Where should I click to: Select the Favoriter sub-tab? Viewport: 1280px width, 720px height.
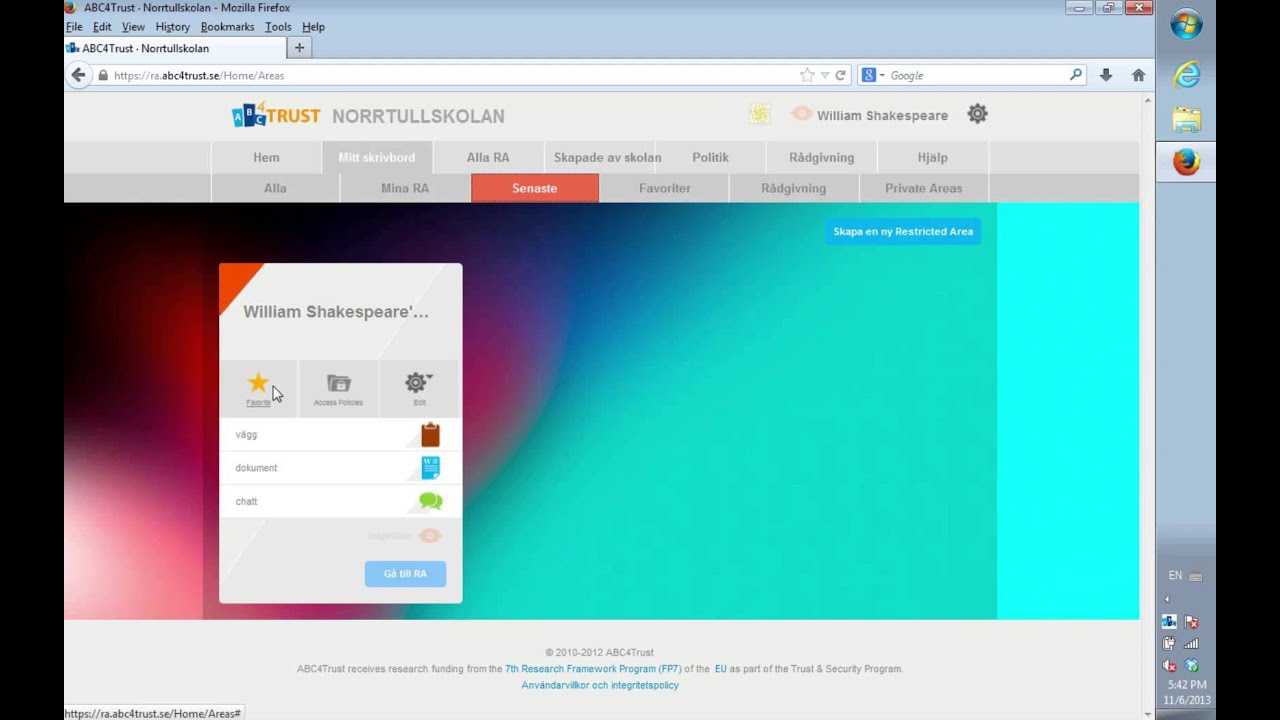(665, 188)
